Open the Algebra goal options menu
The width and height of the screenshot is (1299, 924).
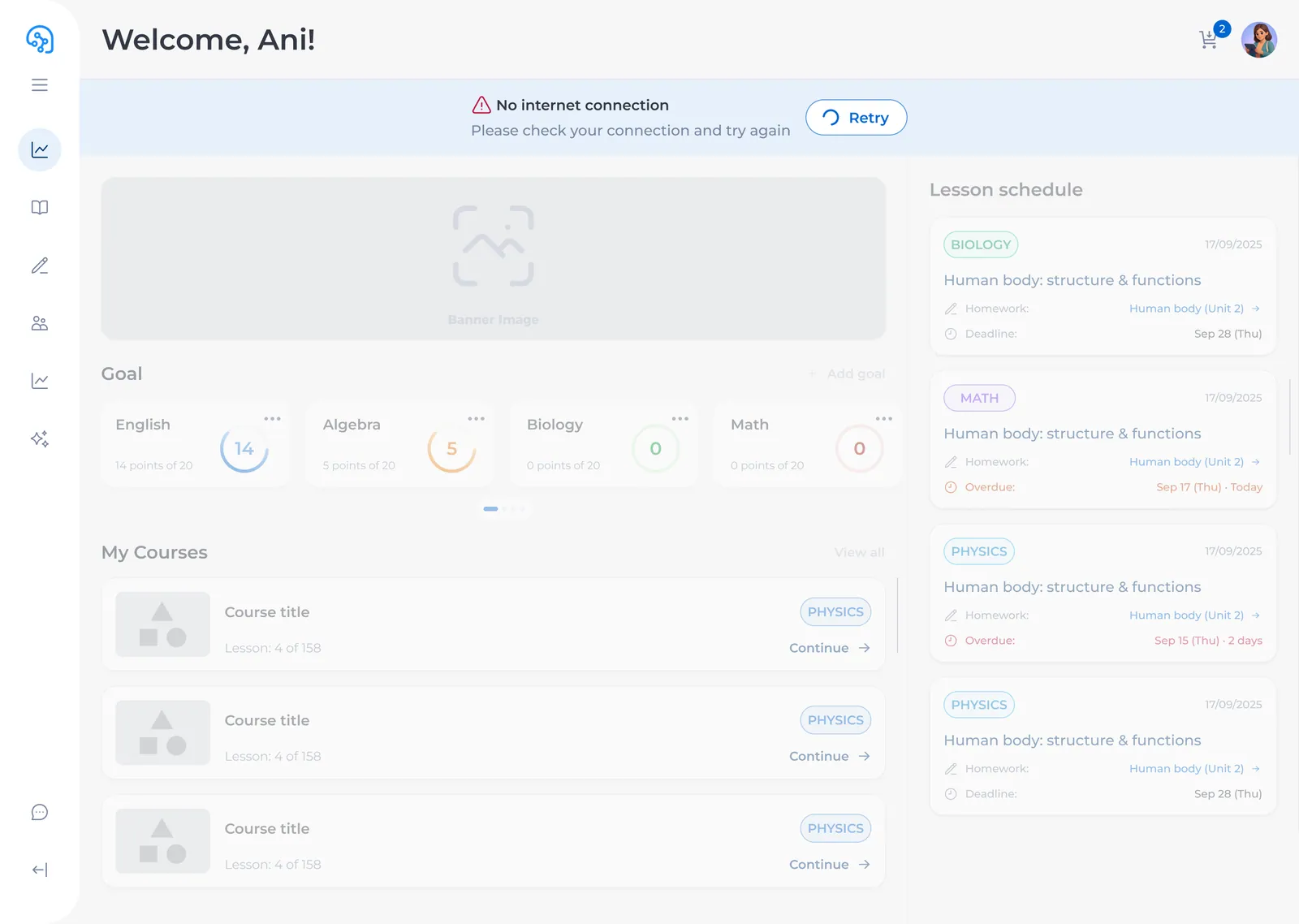[476, 419]
